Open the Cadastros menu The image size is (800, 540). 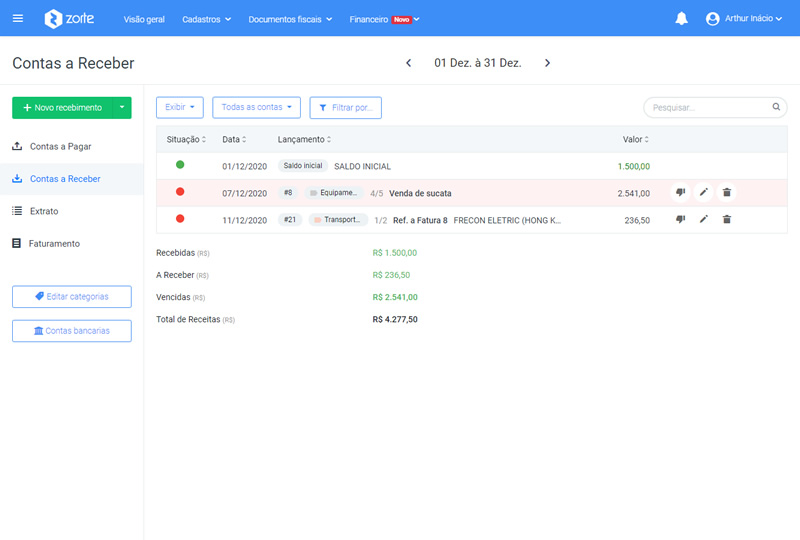[206, 19]
